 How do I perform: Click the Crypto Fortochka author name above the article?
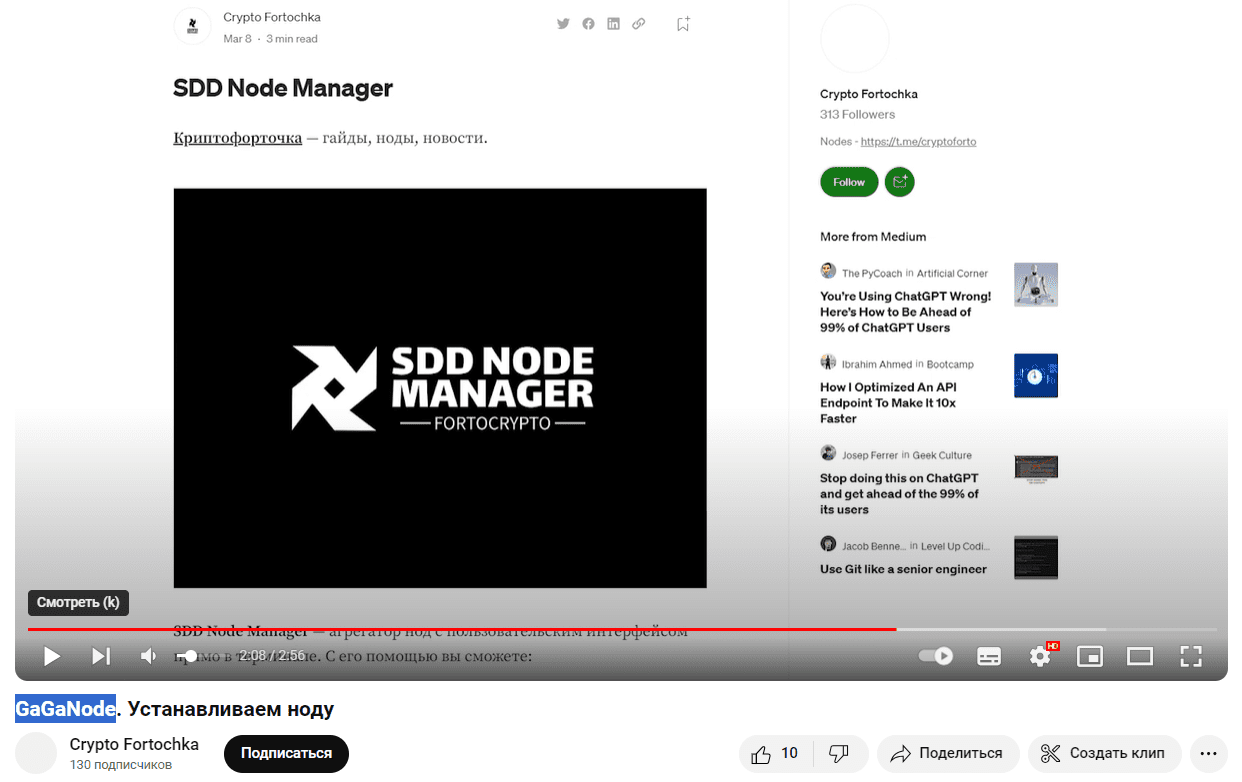click(272, 17)
